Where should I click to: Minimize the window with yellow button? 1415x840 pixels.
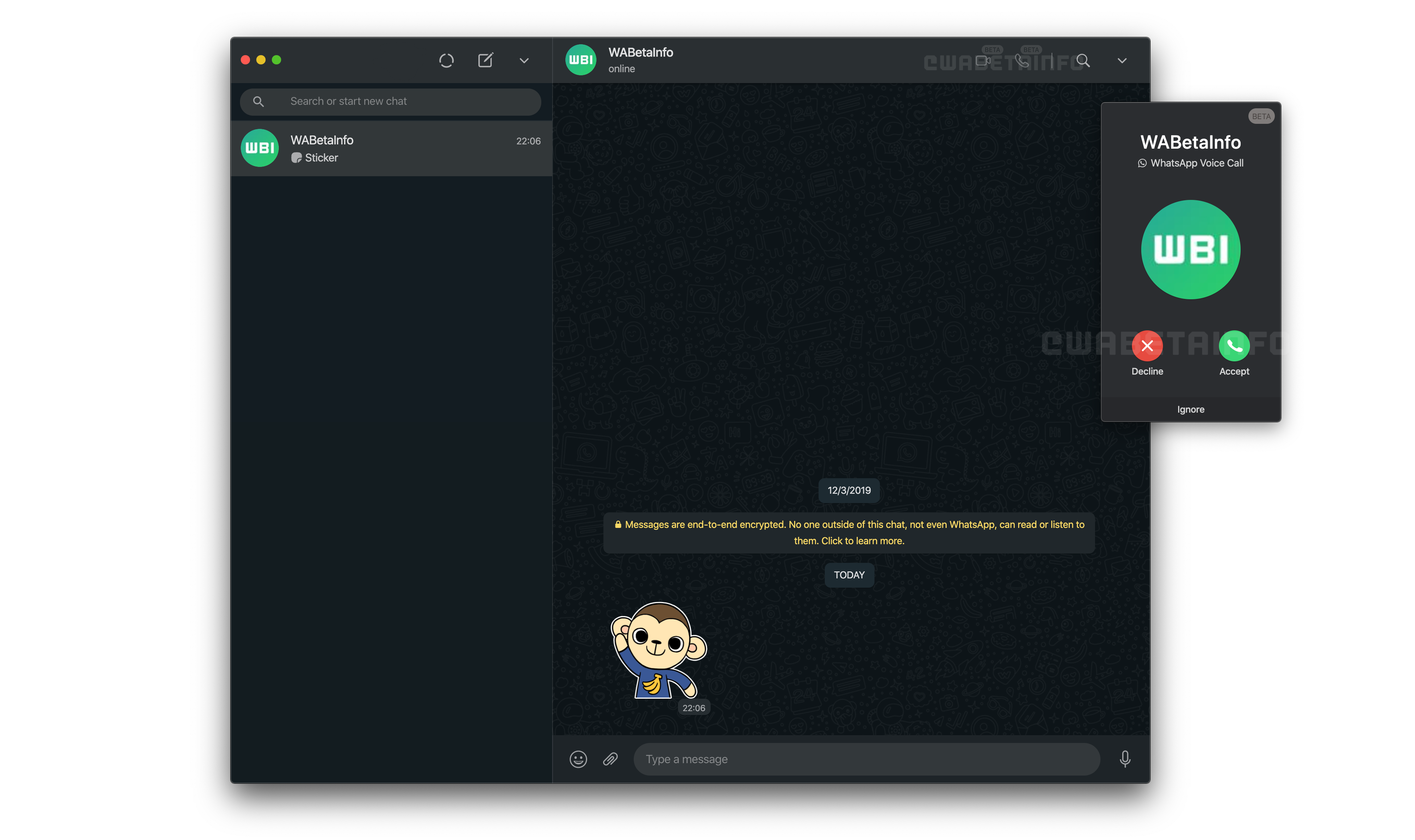(x=261, y=60)
